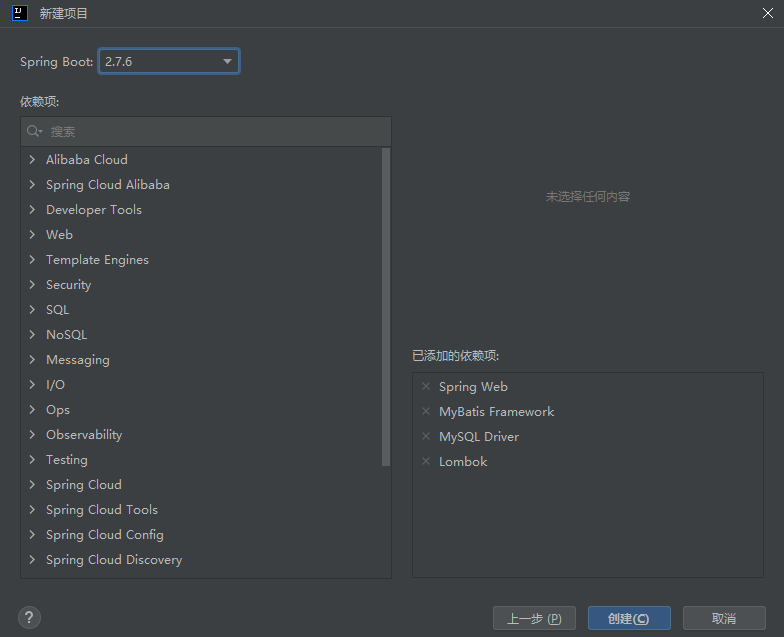784x637 pixels.
Task: Expand the Alibaba Cloud category
Action: 32,160
